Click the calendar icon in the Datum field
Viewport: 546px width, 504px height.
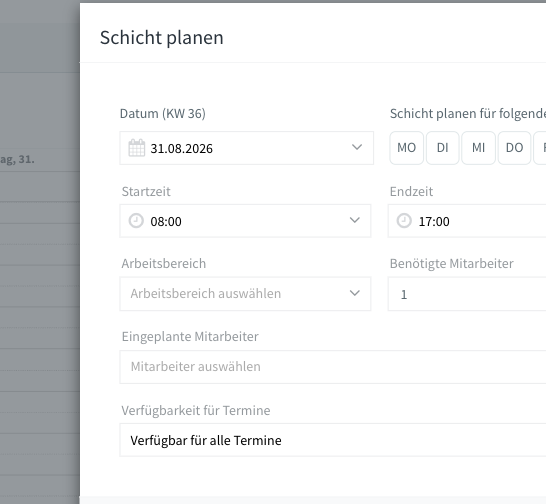tap(136, 148)
